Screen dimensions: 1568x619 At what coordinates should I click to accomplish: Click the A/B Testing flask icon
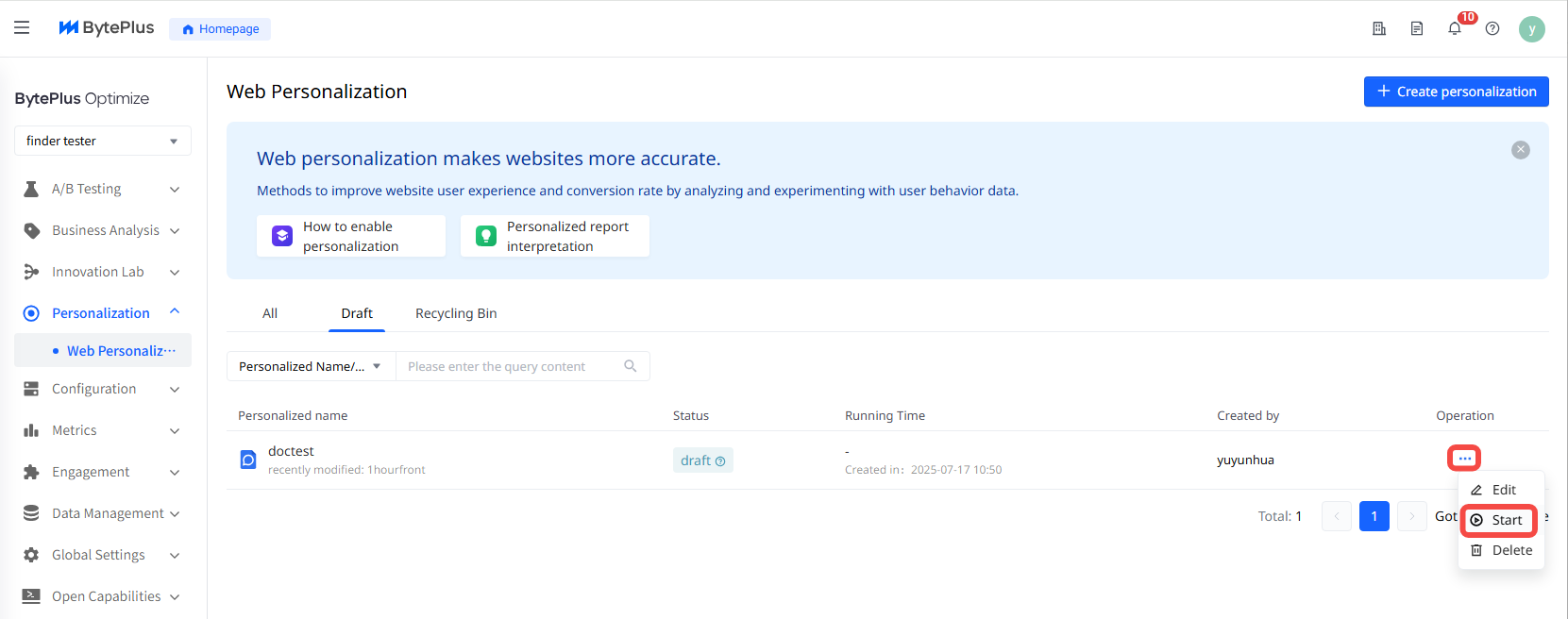pyautogui.click(x=31, y=189)
